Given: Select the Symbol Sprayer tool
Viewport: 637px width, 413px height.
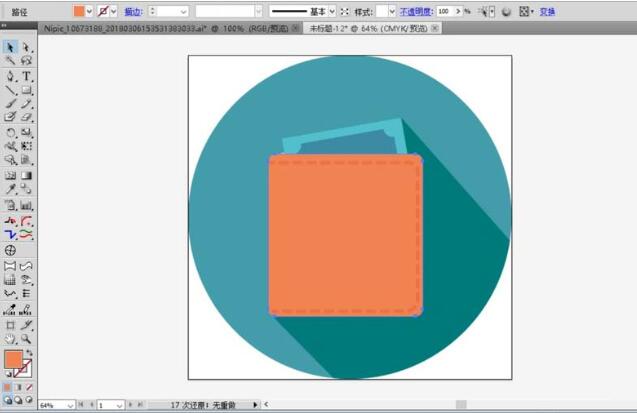Looking at the screenshot, I should click(10, 205).
